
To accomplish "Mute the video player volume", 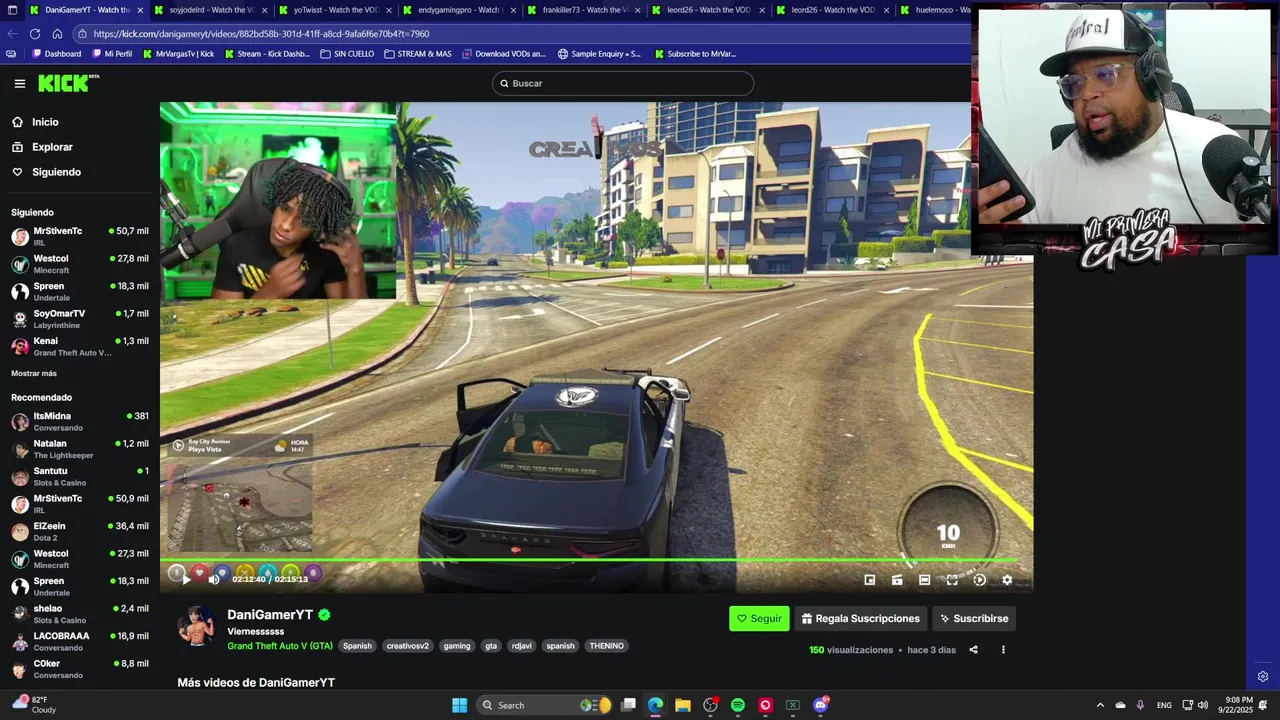I will click(213, 579).
